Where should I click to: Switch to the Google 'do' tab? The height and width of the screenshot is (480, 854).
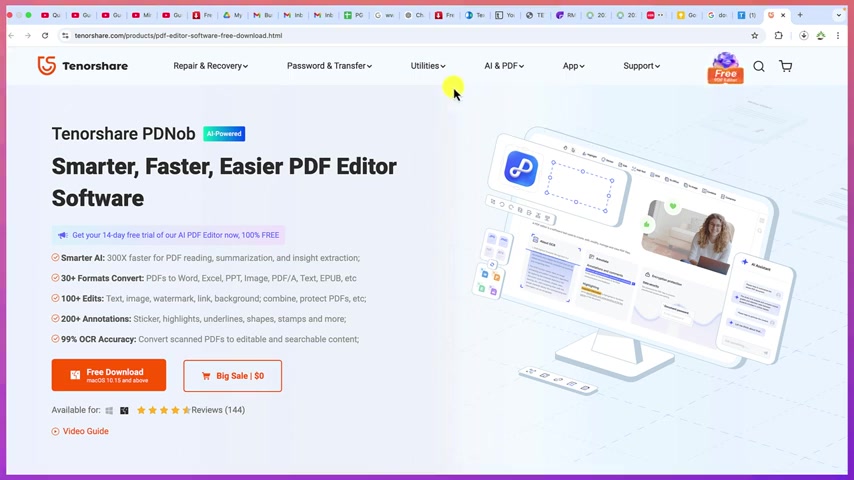point(717,15)
